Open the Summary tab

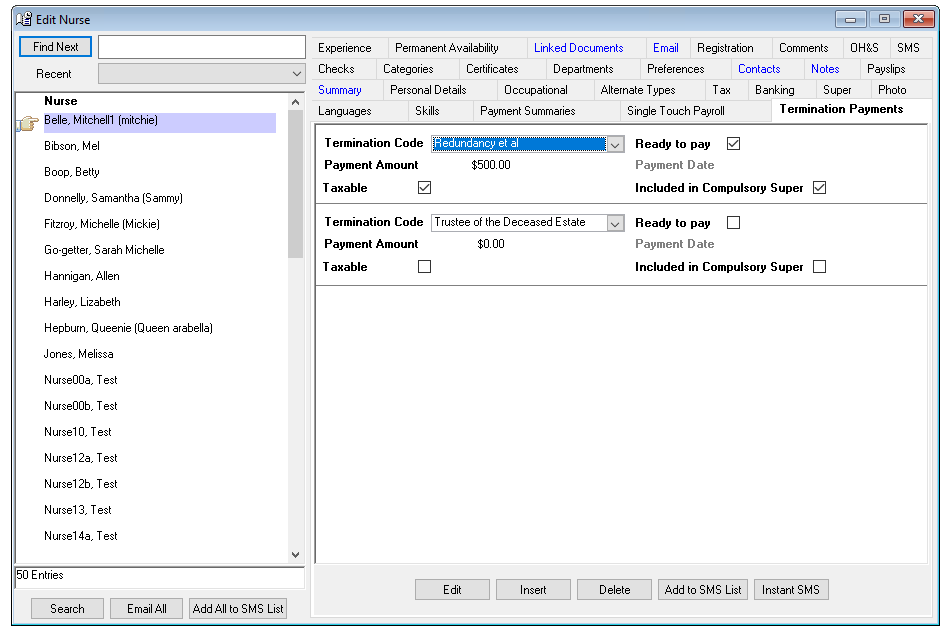(x=340, y=90)
